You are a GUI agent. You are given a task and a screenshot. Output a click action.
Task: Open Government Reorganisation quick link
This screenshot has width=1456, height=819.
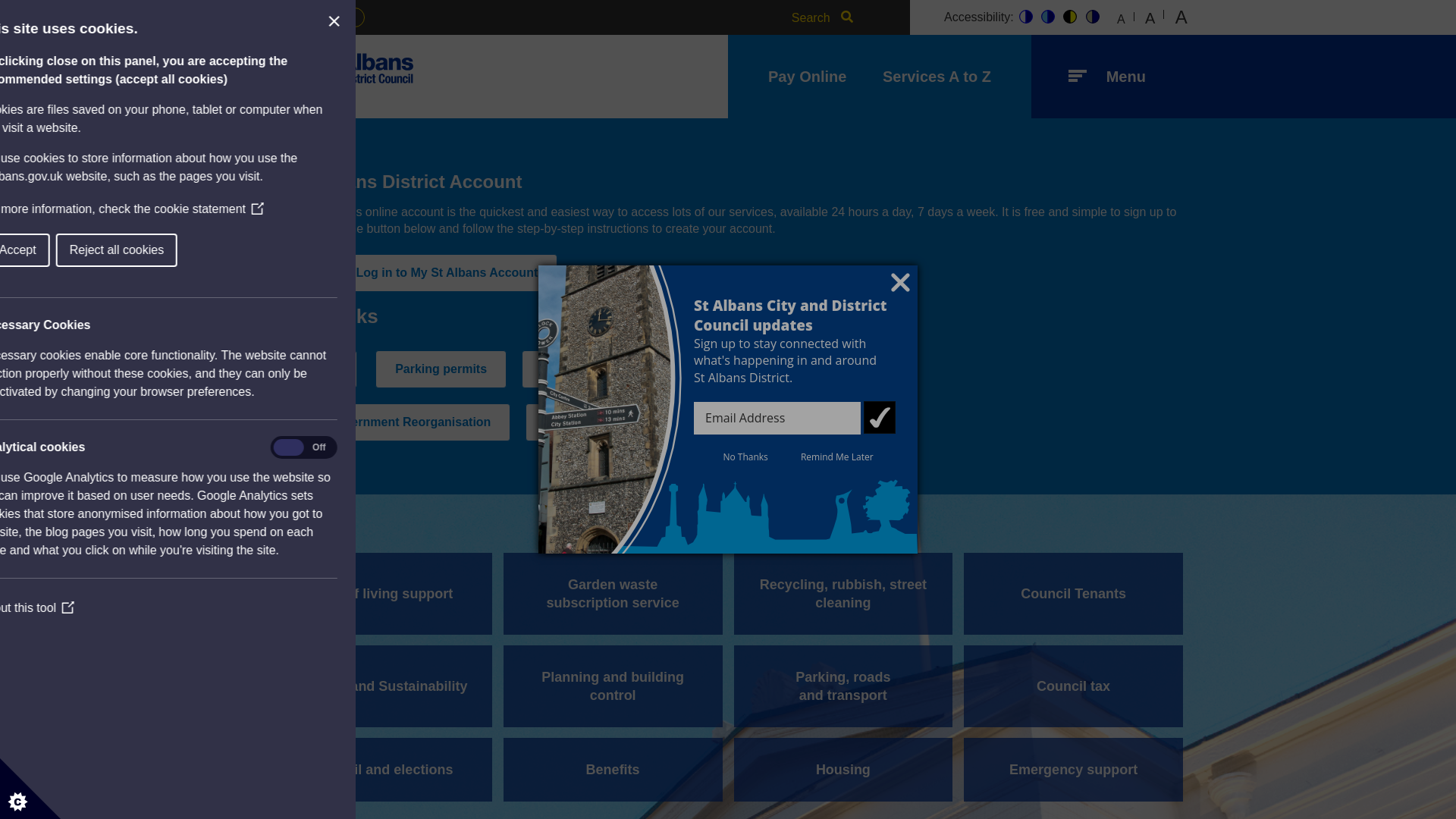(x=432, y=422)
